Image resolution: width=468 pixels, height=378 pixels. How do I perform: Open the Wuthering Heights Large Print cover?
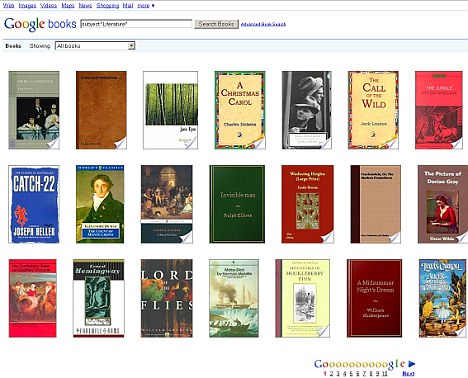click(307, 204)
